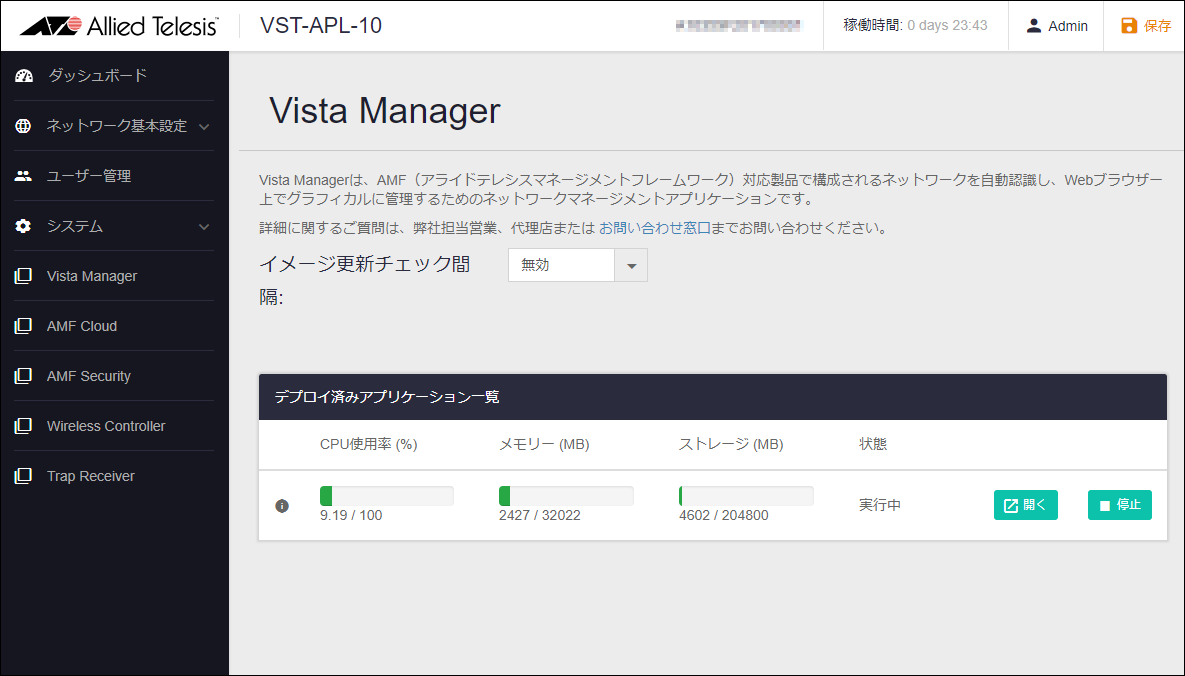Open the システム menu label
The image size is (1185, 676).
pos(75,226)
